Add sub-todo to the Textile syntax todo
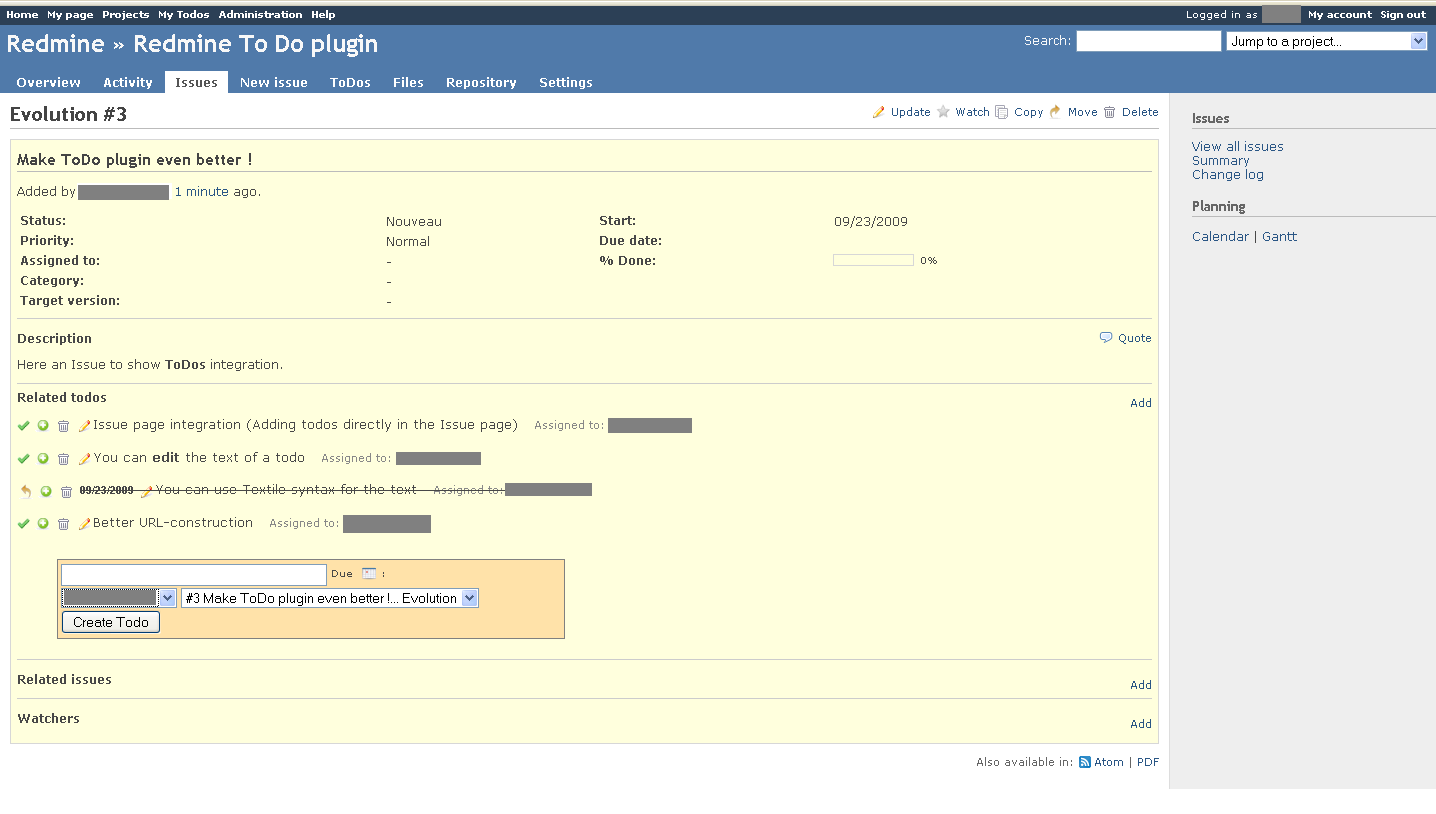This screenshot has height=814, width=1436. (x=46, y=492)
